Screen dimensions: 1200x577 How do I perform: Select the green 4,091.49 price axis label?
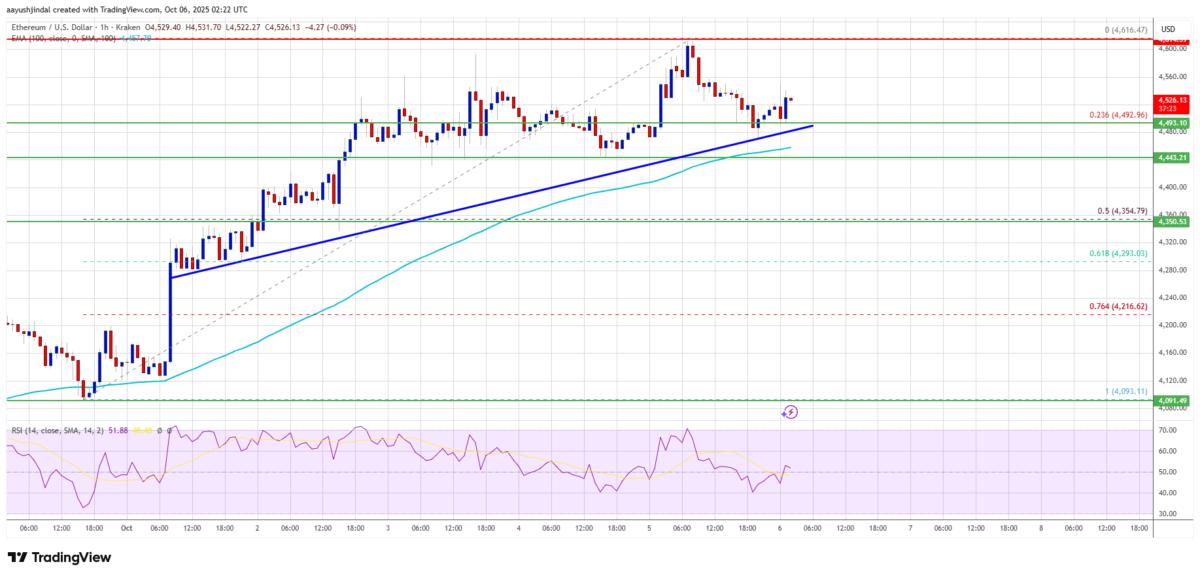point(1171,400)
